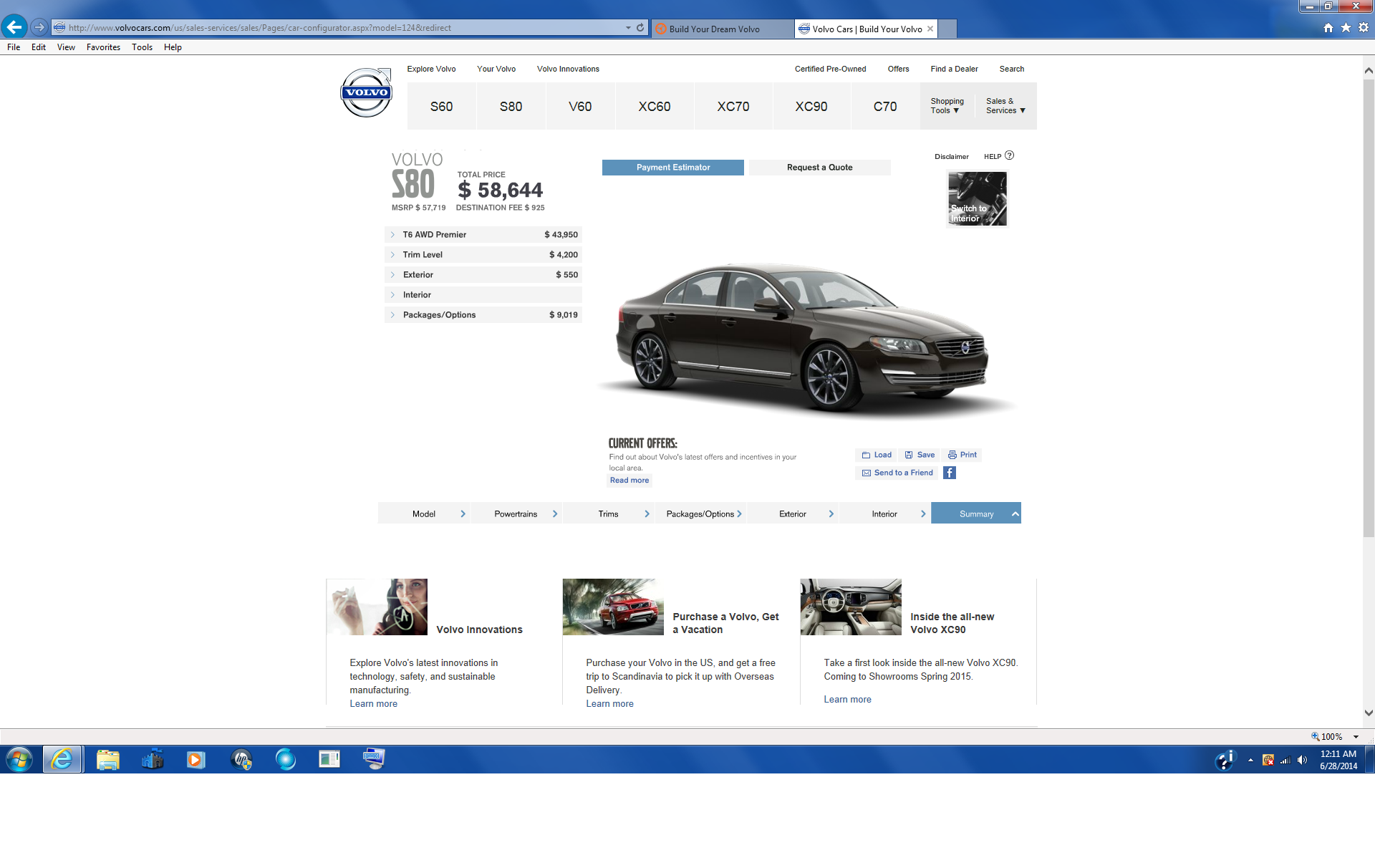Open Find a Dealer link
1375x868 pixels.
pyautogui.click(x=954, y=69)
